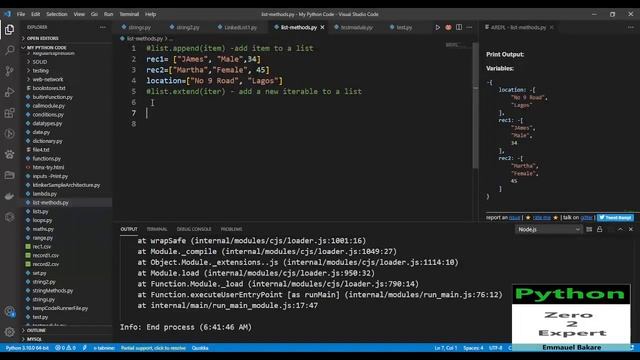The height and width of the screenshot is (360, 640).
Task: Switch to the TERMINAL panel tab
Action: click(157, 229)
